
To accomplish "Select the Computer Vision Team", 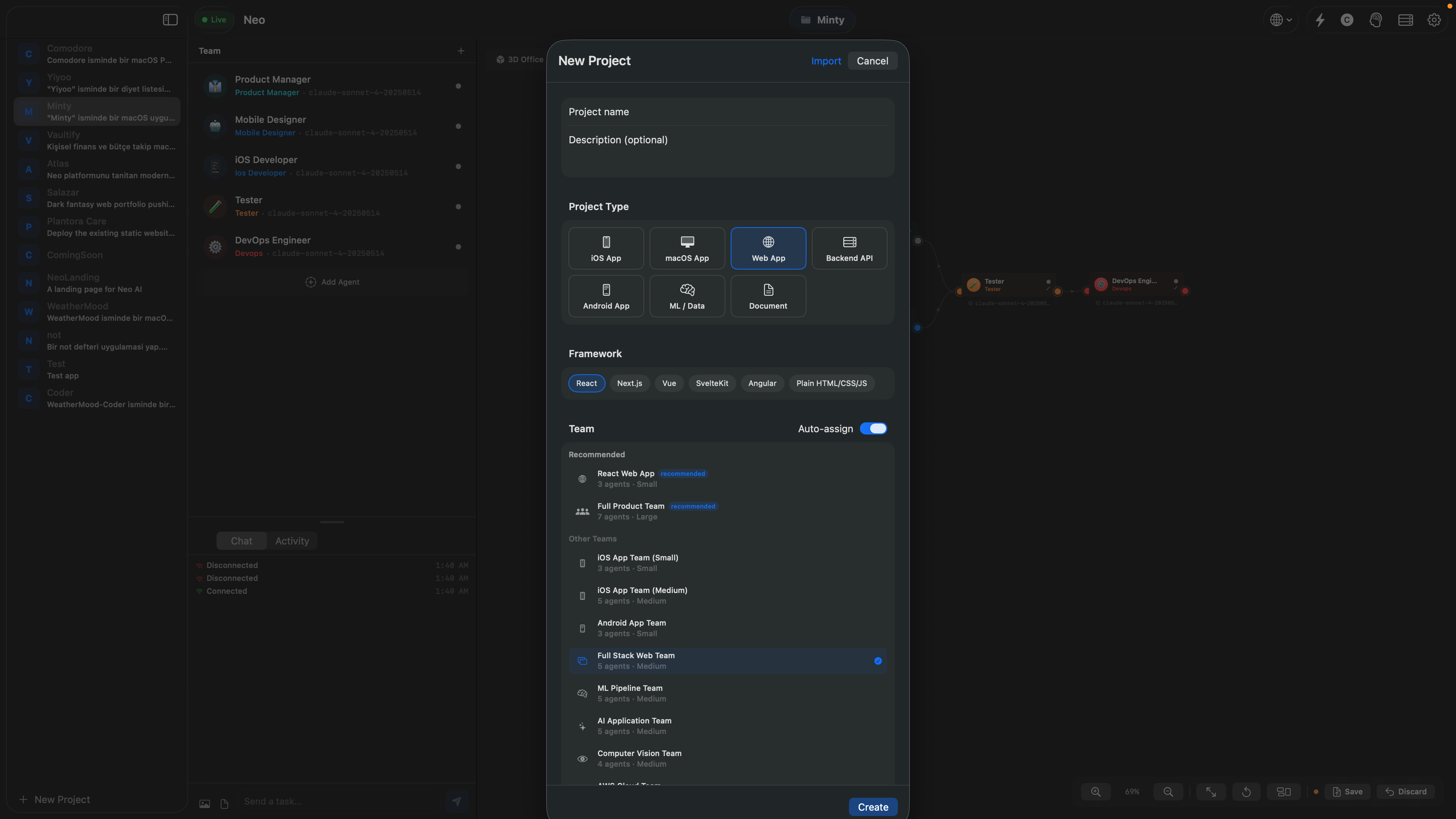I will point(728,758).
